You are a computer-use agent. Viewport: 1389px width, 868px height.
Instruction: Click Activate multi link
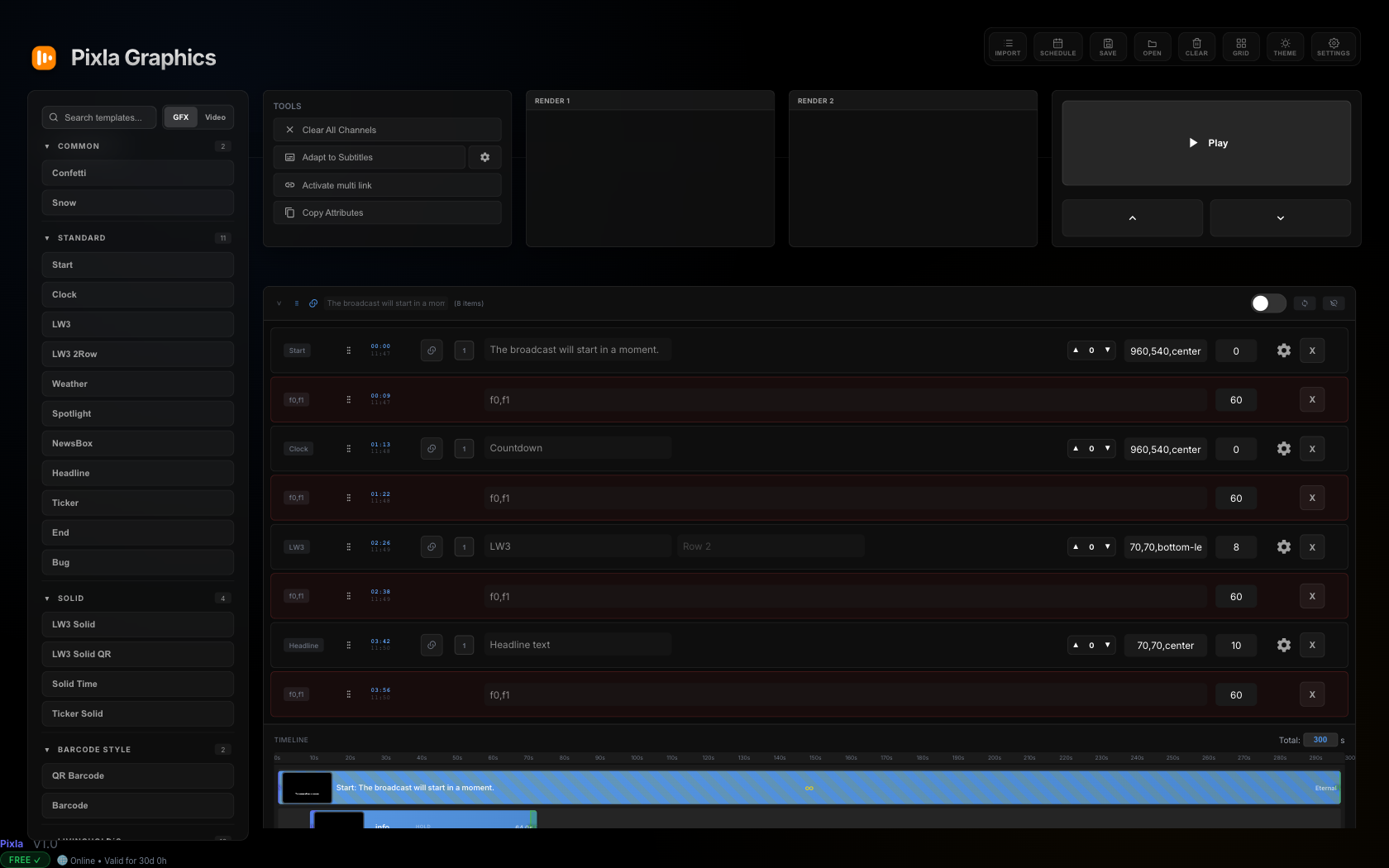point(387,185)
